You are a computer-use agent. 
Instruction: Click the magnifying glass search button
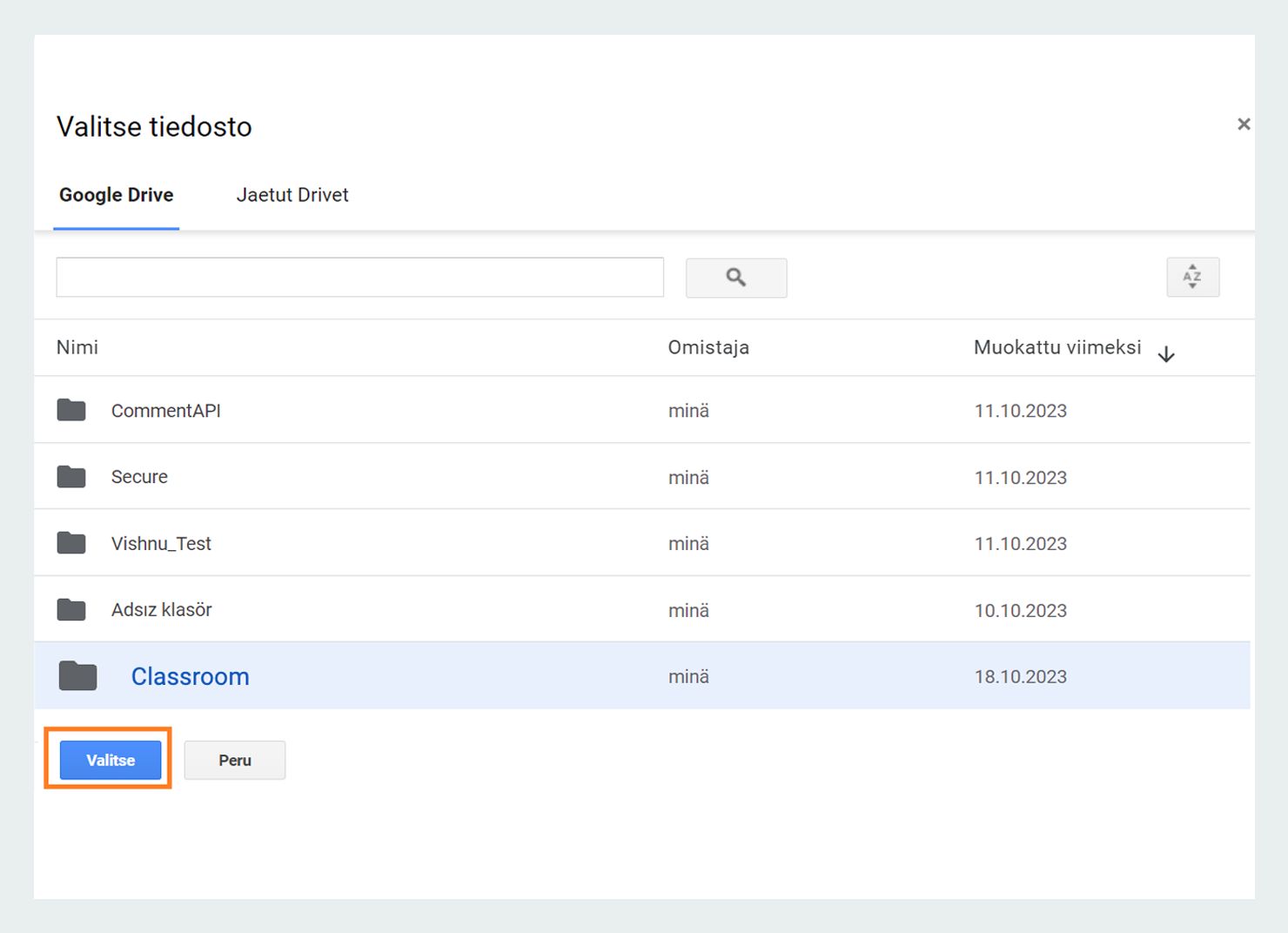click(736, 278)
